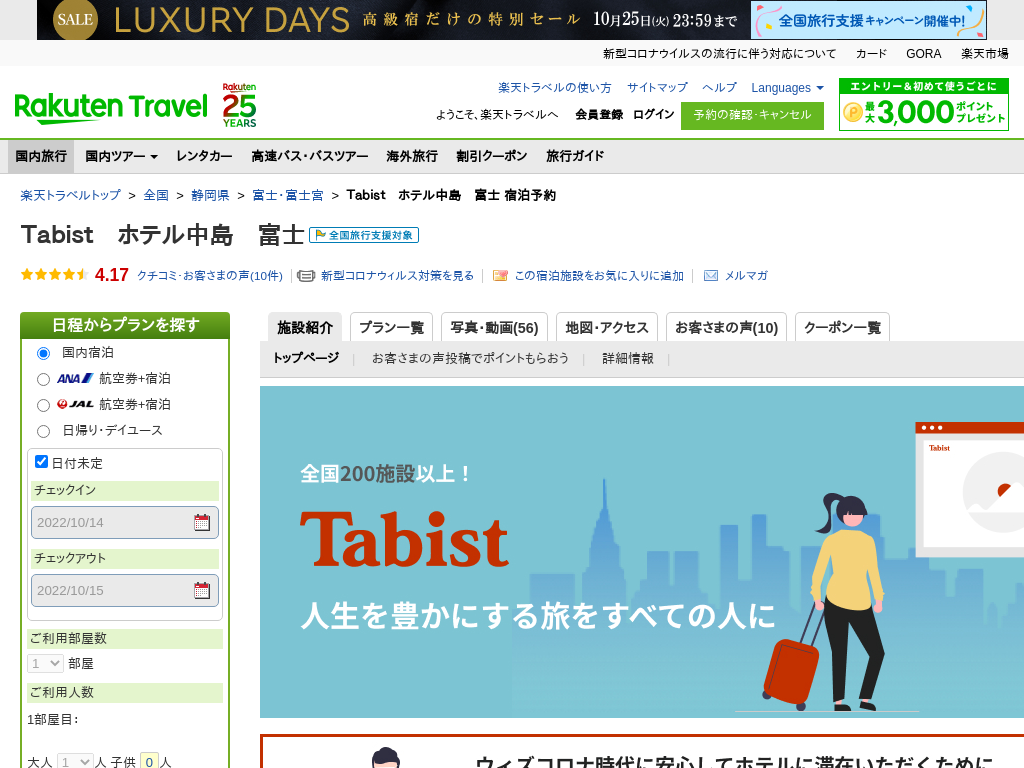
Task: Open the room count dropdown
Action: 45,664
